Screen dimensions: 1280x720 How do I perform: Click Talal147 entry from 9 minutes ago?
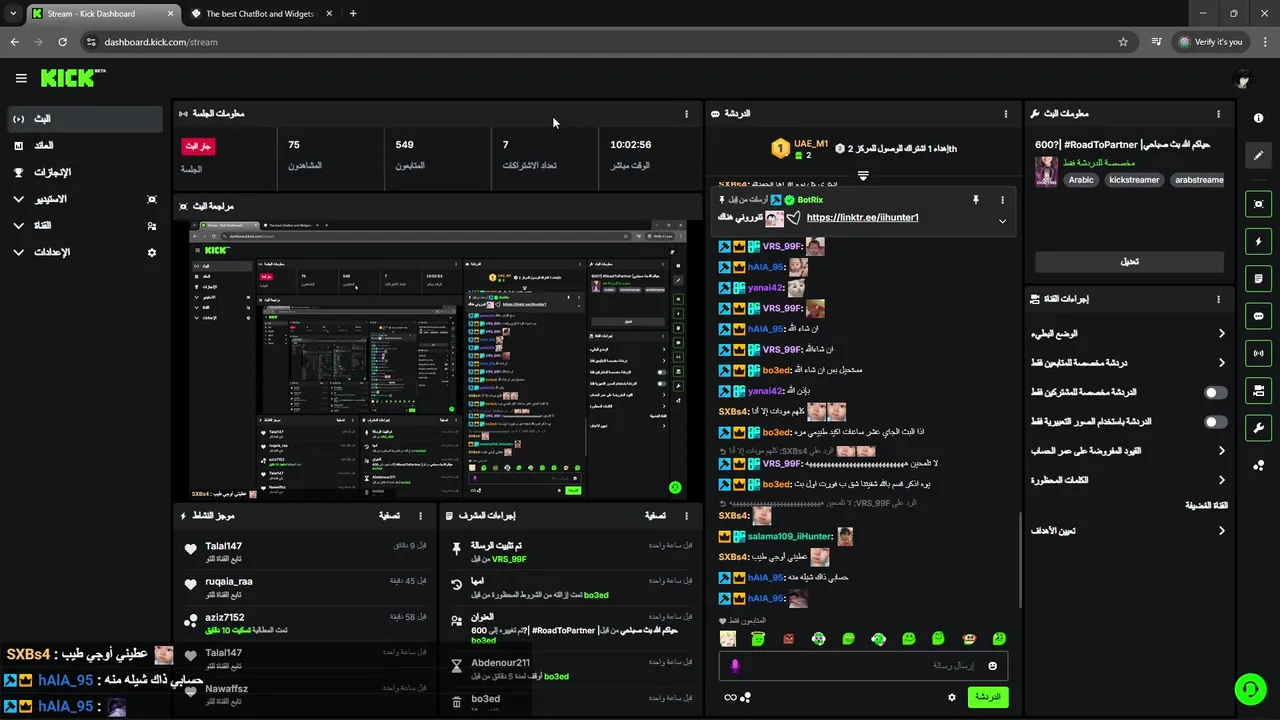click(306, 551)
